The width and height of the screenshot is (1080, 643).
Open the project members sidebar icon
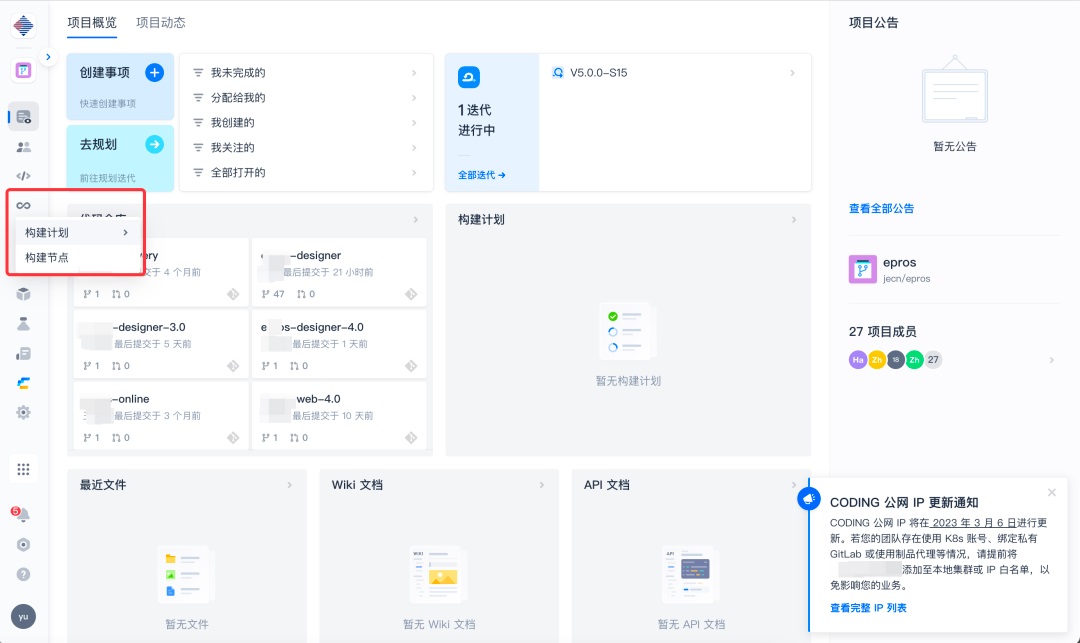pyautogui.click(x=23, y=147)
